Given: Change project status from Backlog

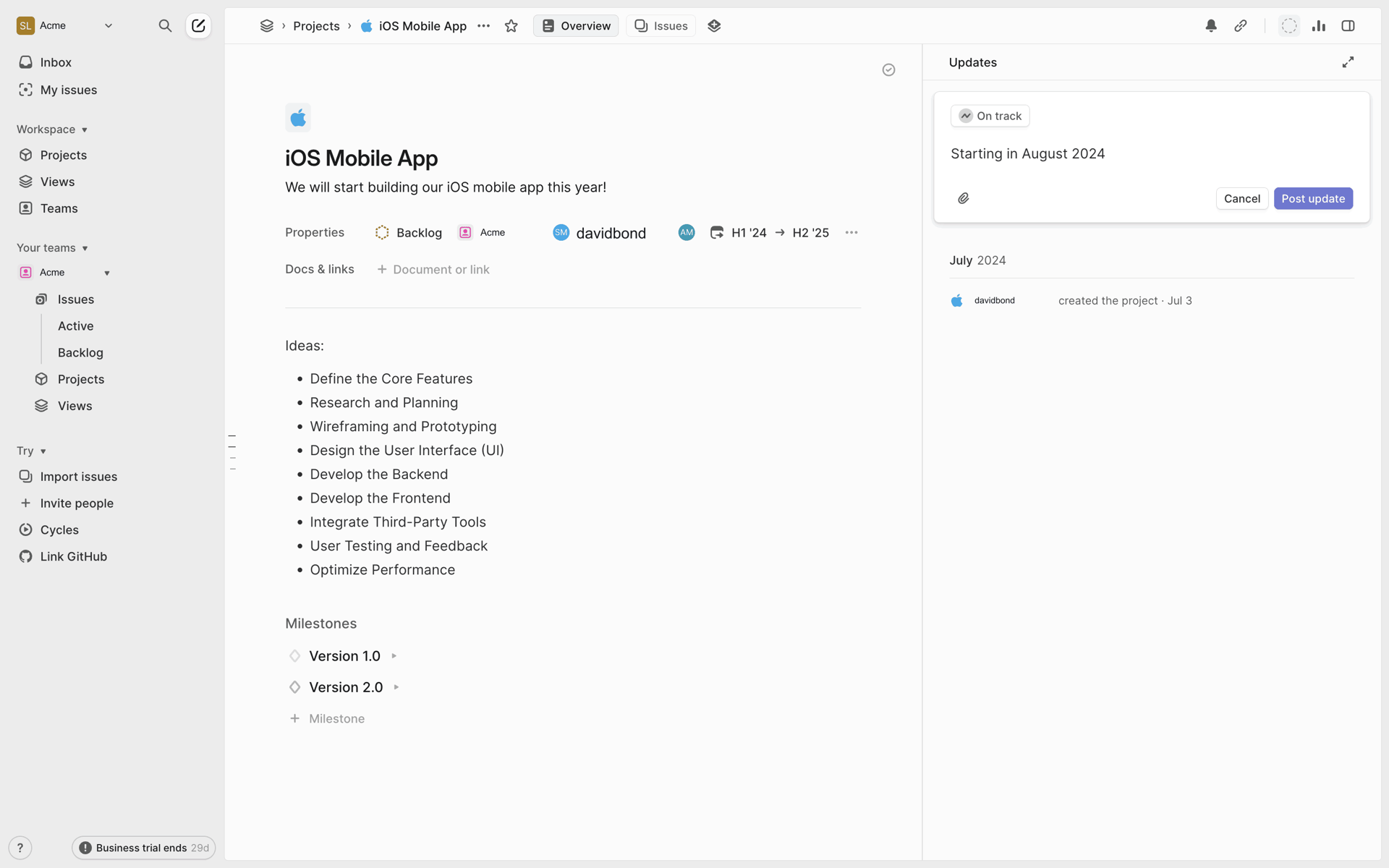Looking at the screenshot, I should coord(409,233).
